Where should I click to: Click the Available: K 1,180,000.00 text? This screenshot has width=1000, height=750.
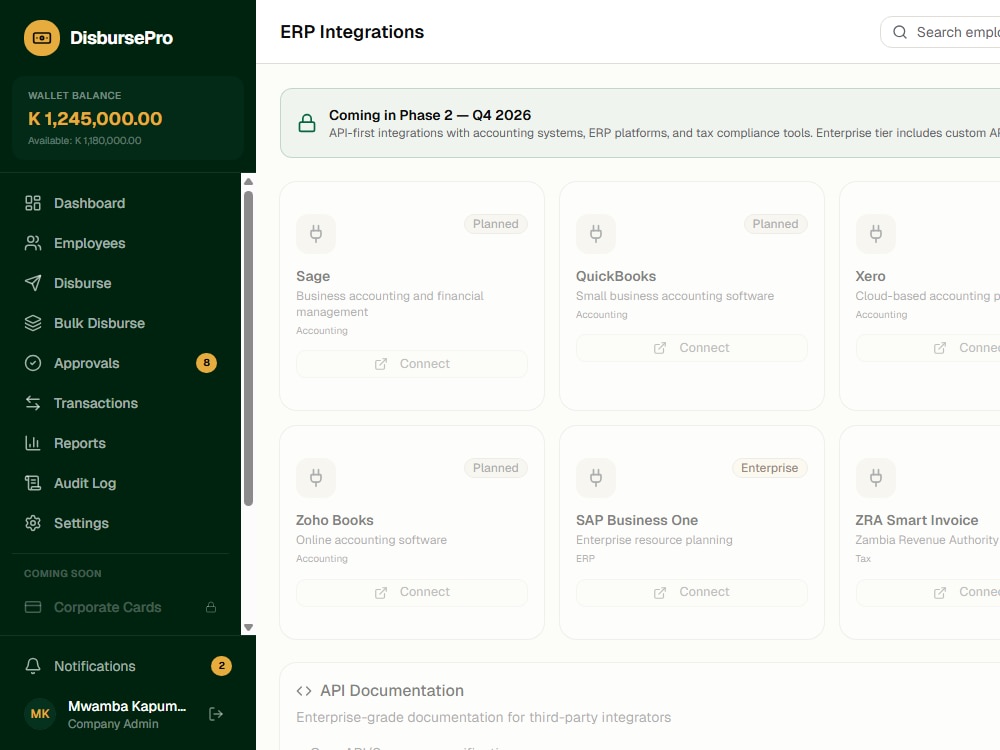pos(85,140)
